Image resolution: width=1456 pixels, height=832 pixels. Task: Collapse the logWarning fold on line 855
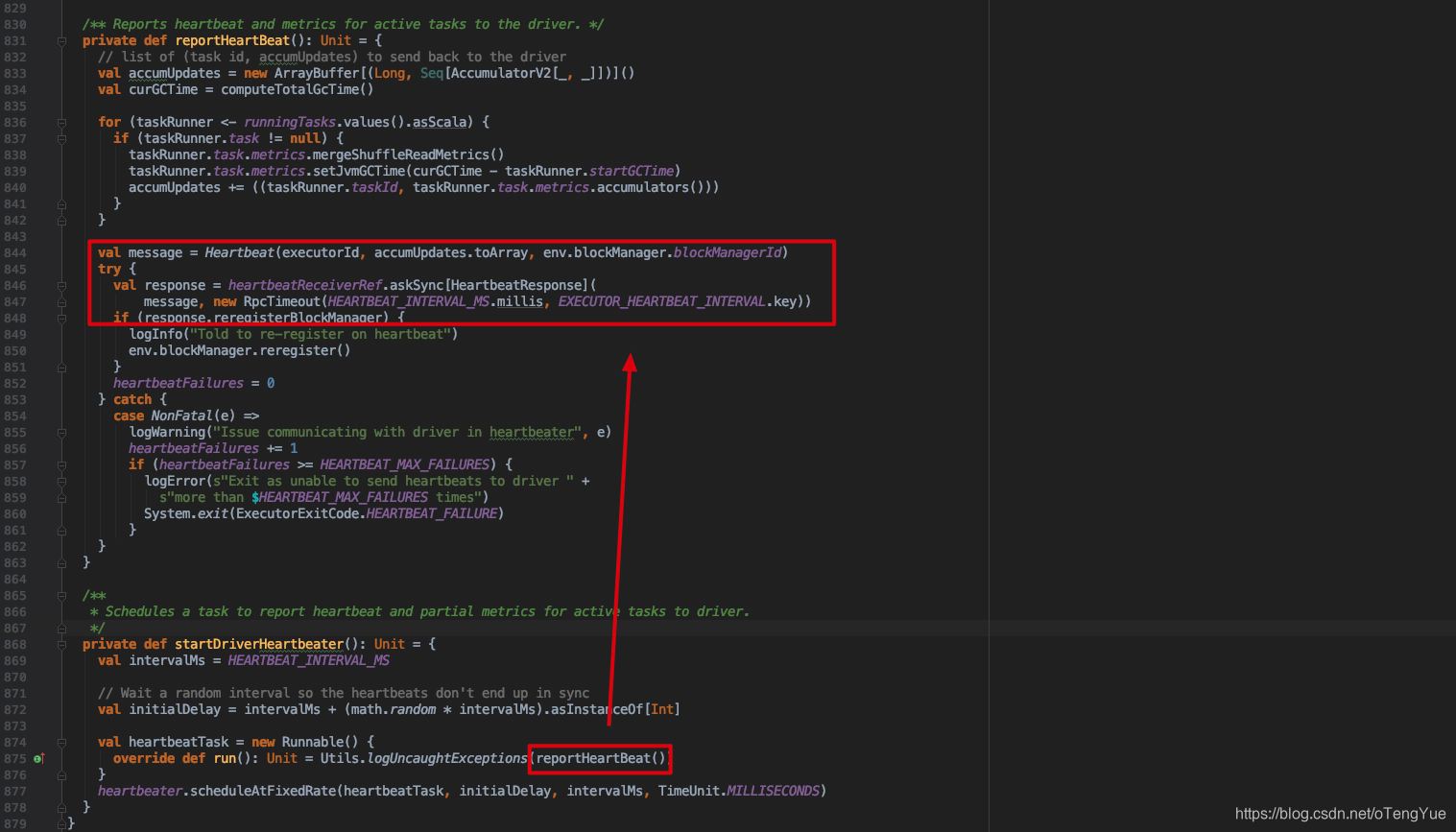[x=61, y=433]
